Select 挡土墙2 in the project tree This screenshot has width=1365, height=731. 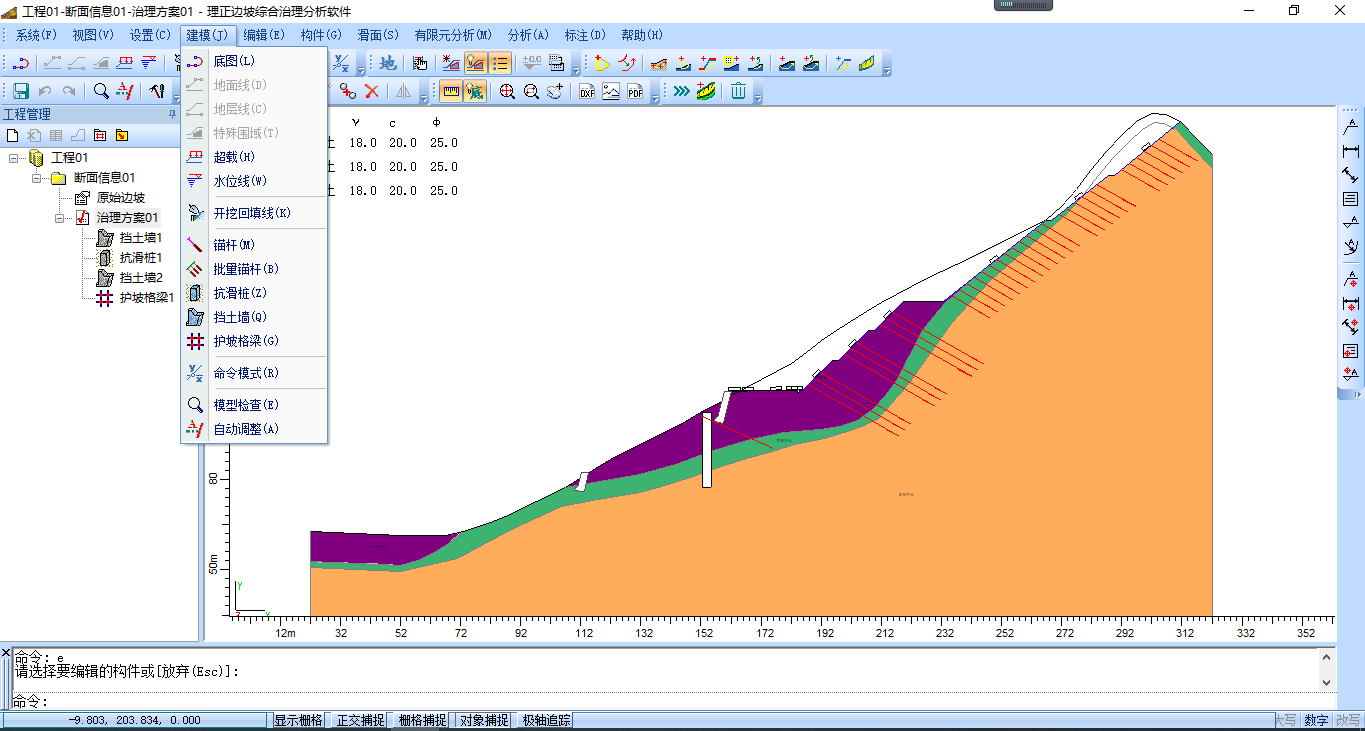(x=140, y=278)
